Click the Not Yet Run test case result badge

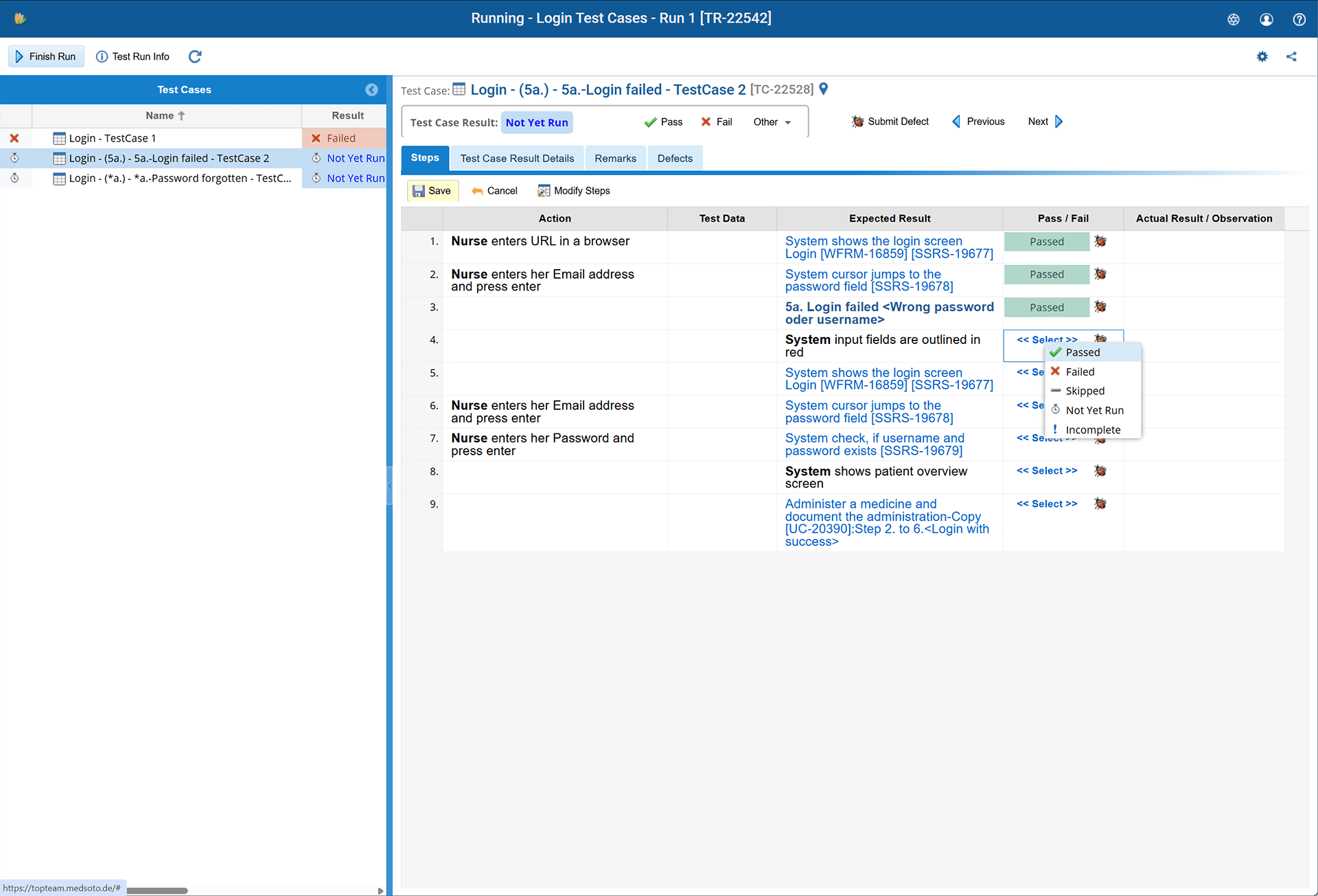(537, 122)
